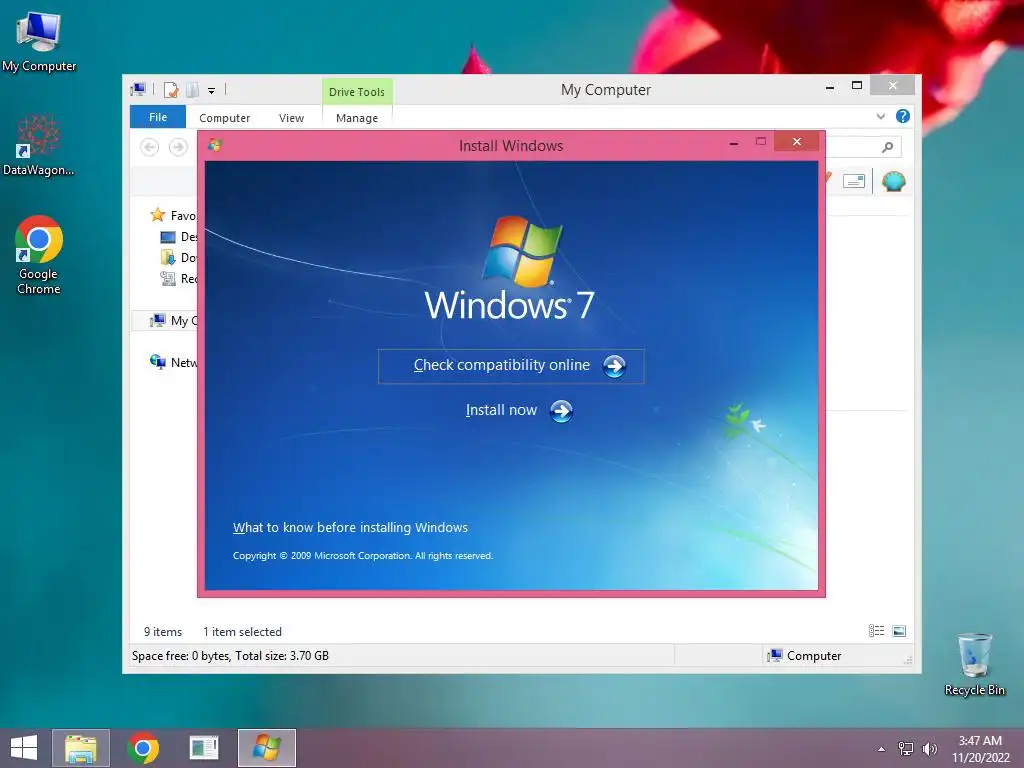Select the DataWagon desktop shortcut

(39, 145)
